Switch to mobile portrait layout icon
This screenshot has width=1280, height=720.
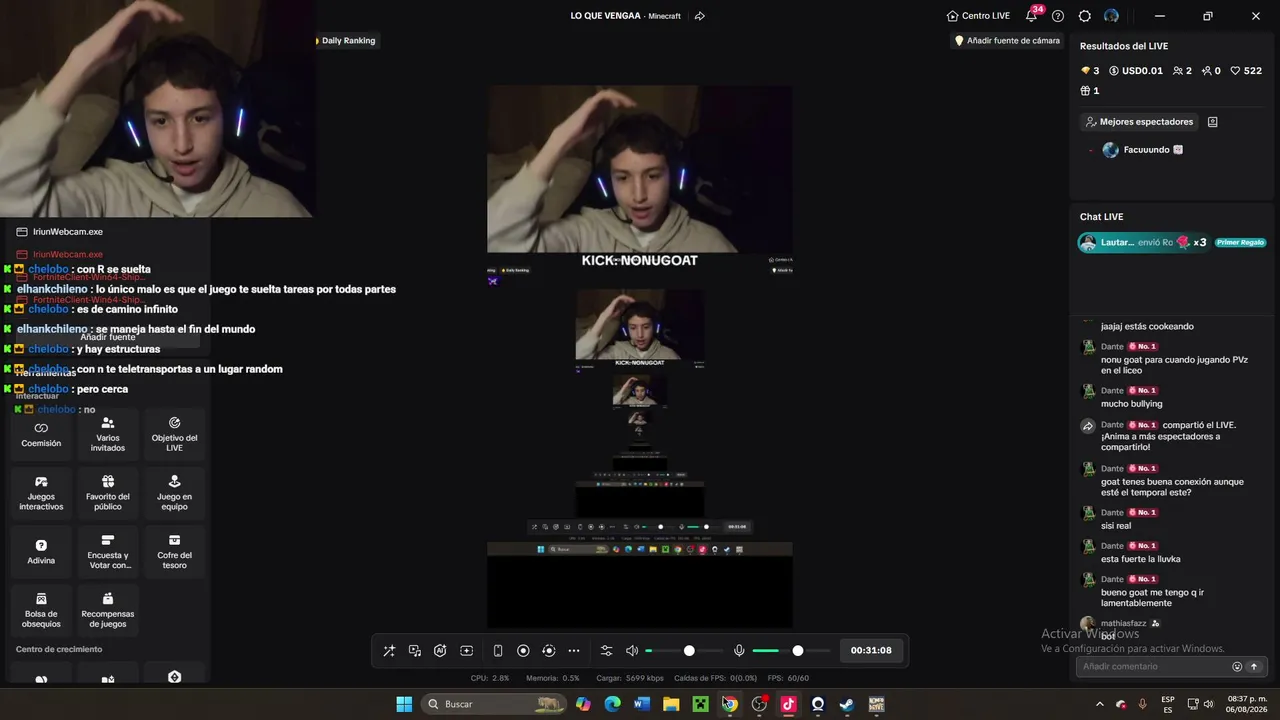[x=498, y=651]
